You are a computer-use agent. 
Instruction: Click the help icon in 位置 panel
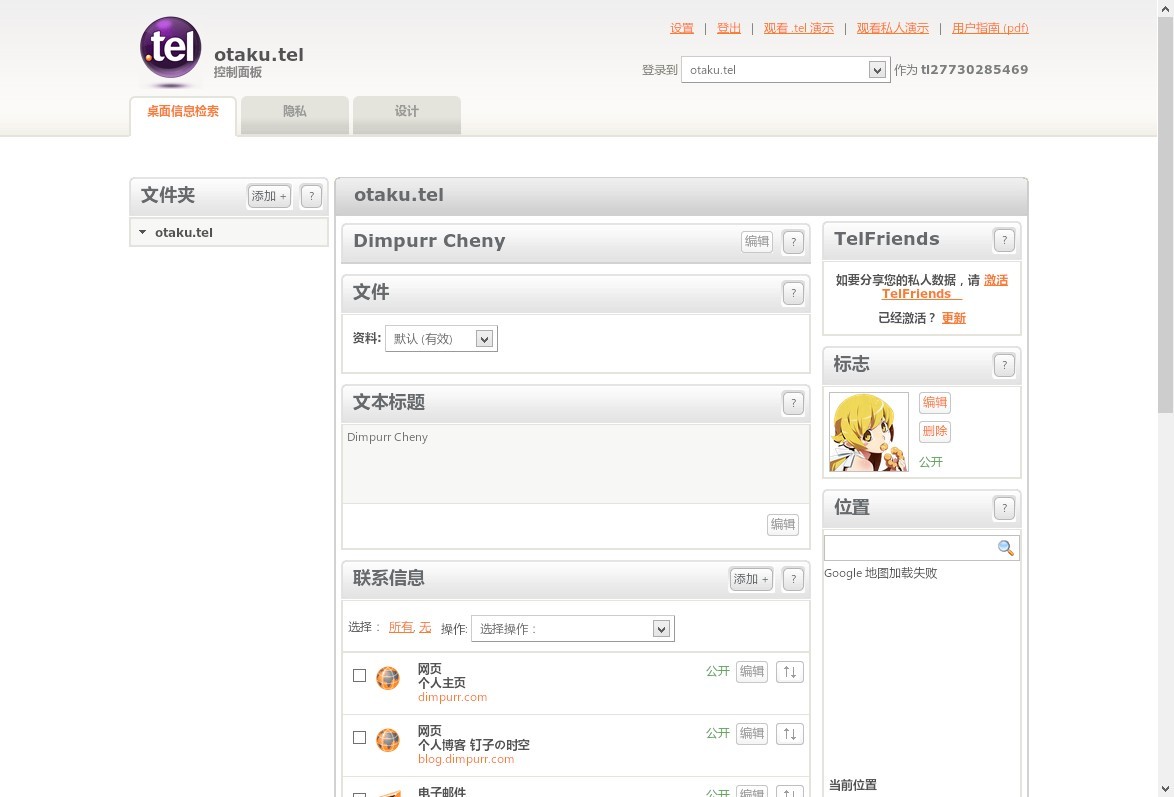pyautogui.click(x=1004, y=508)
